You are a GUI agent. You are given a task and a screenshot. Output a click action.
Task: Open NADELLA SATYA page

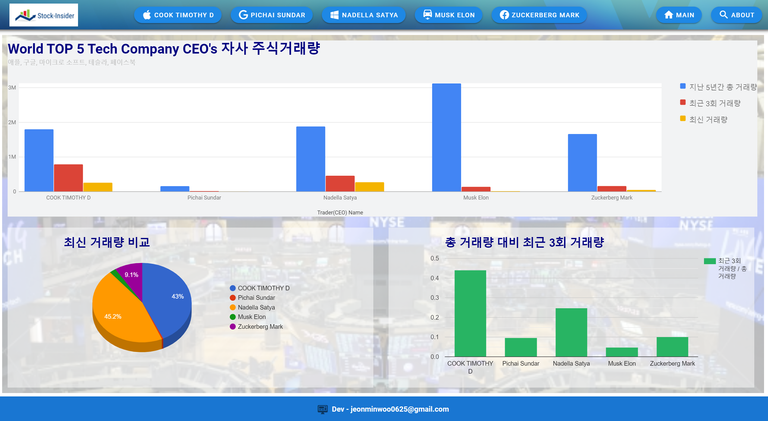point(363,15)
